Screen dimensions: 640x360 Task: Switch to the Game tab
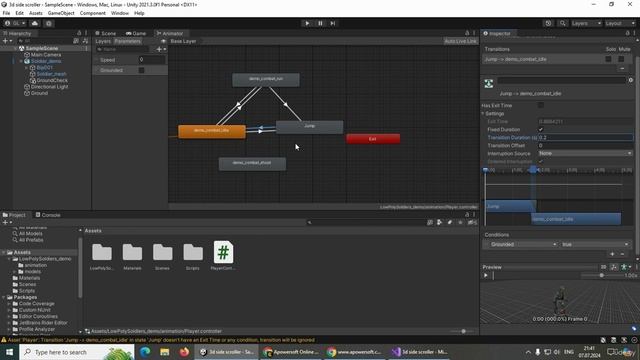(x=136, y=33)
